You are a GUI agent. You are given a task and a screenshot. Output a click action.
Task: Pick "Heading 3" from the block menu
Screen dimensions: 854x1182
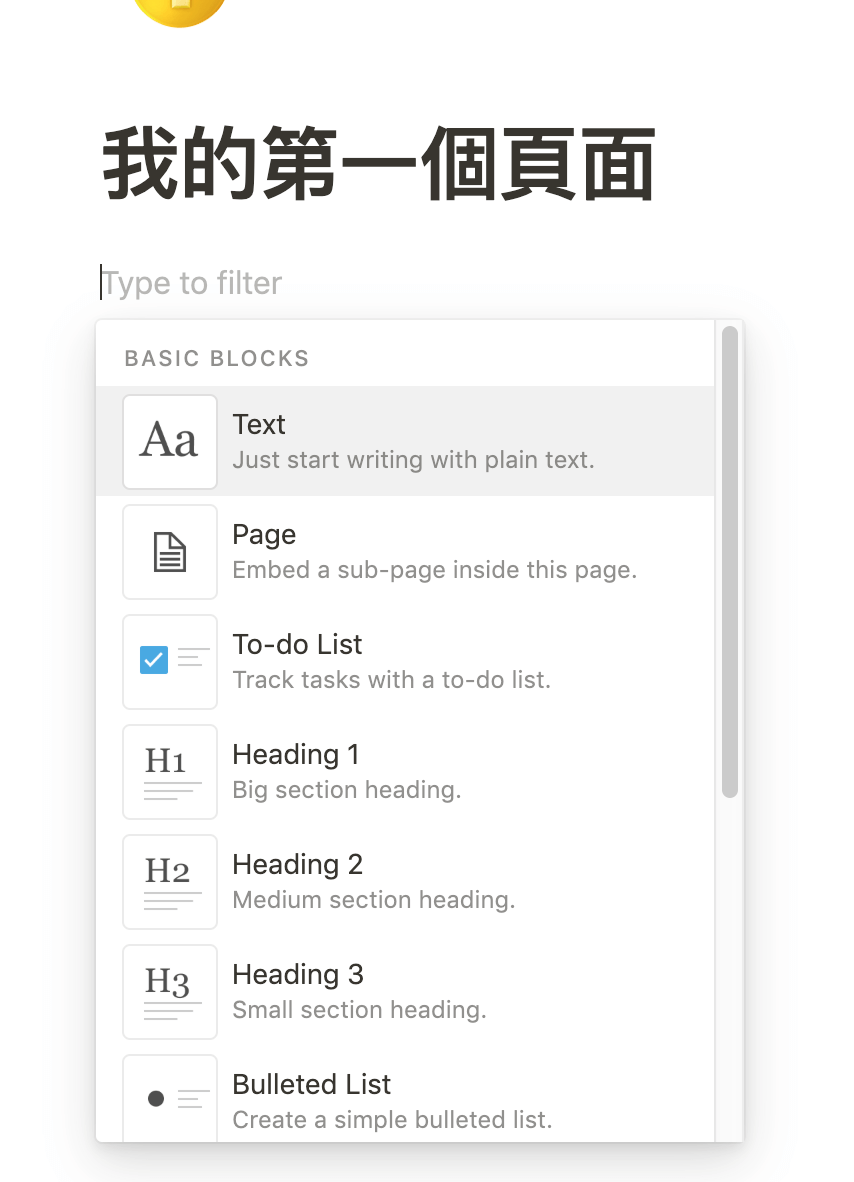pyautogui.click(x=297, y=975)
